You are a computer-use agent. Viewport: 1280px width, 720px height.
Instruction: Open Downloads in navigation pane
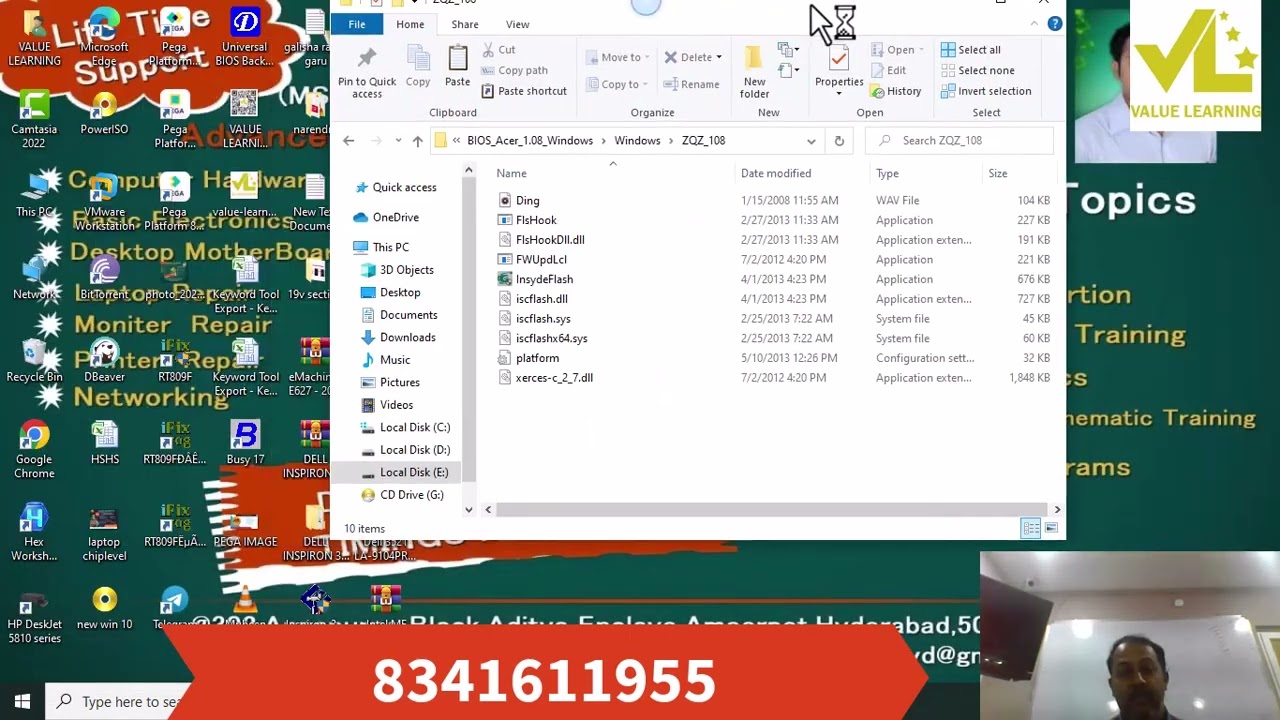[407, 338]
